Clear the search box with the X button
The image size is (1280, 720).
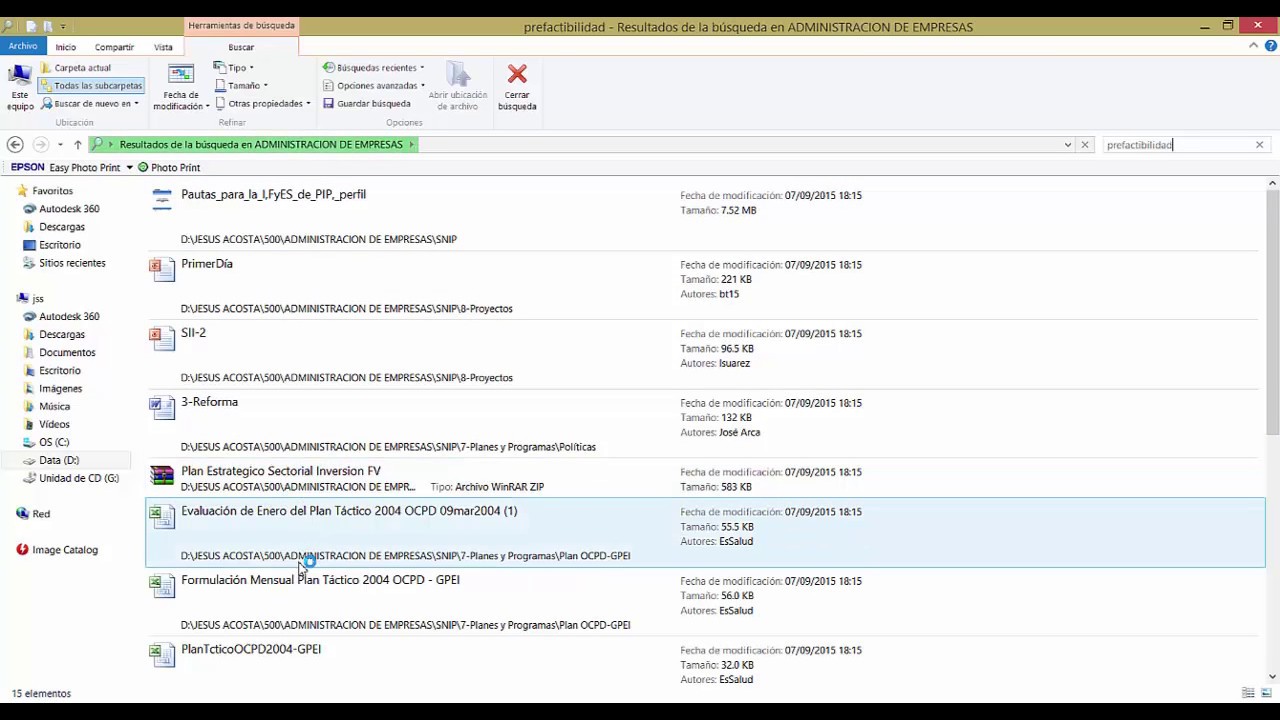click(x=1259, y=145)
